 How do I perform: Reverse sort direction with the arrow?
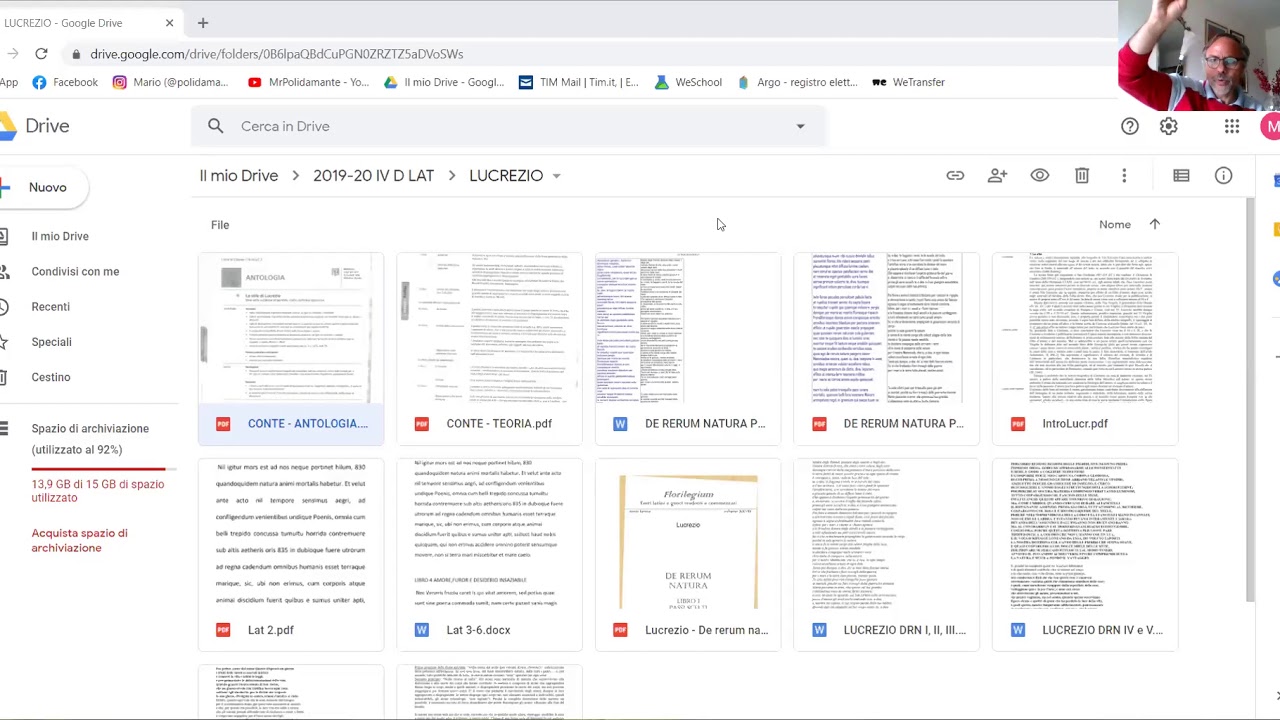click(1155, 224)
